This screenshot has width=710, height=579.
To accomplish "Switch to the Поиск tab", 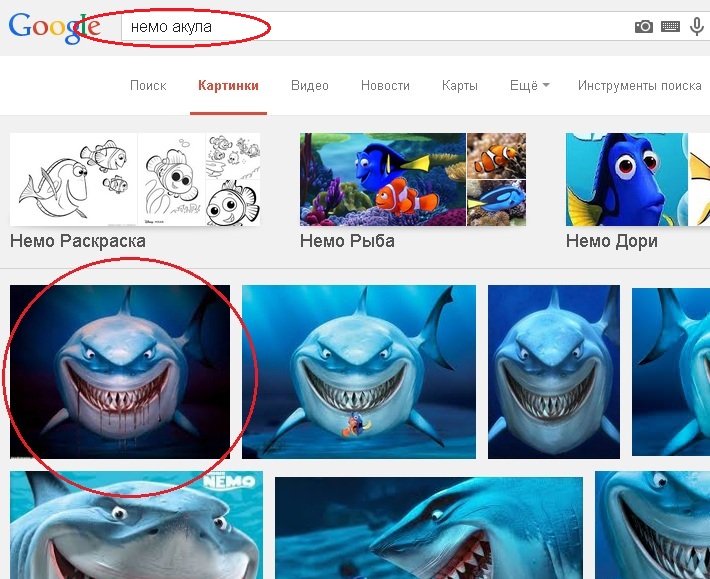I will tap(148, 86).
